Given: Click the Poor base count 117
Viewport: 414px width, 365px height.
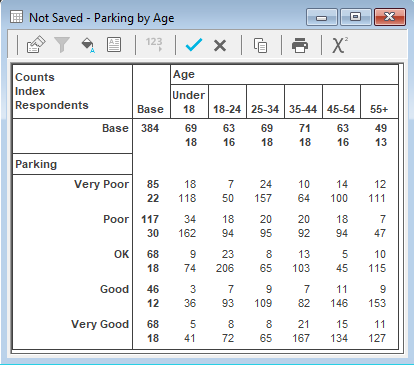Looking at the screenshot, I should pos(150,219).
